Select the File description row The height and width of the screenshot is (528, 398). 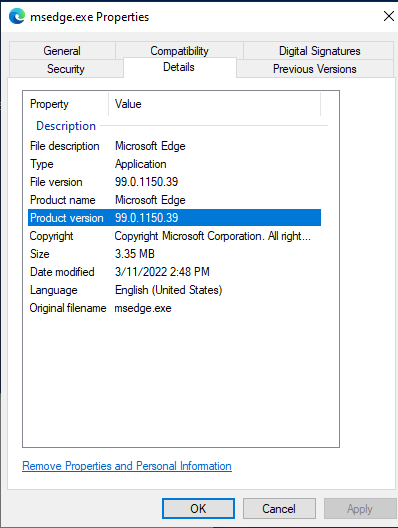(x=174, y=146)
